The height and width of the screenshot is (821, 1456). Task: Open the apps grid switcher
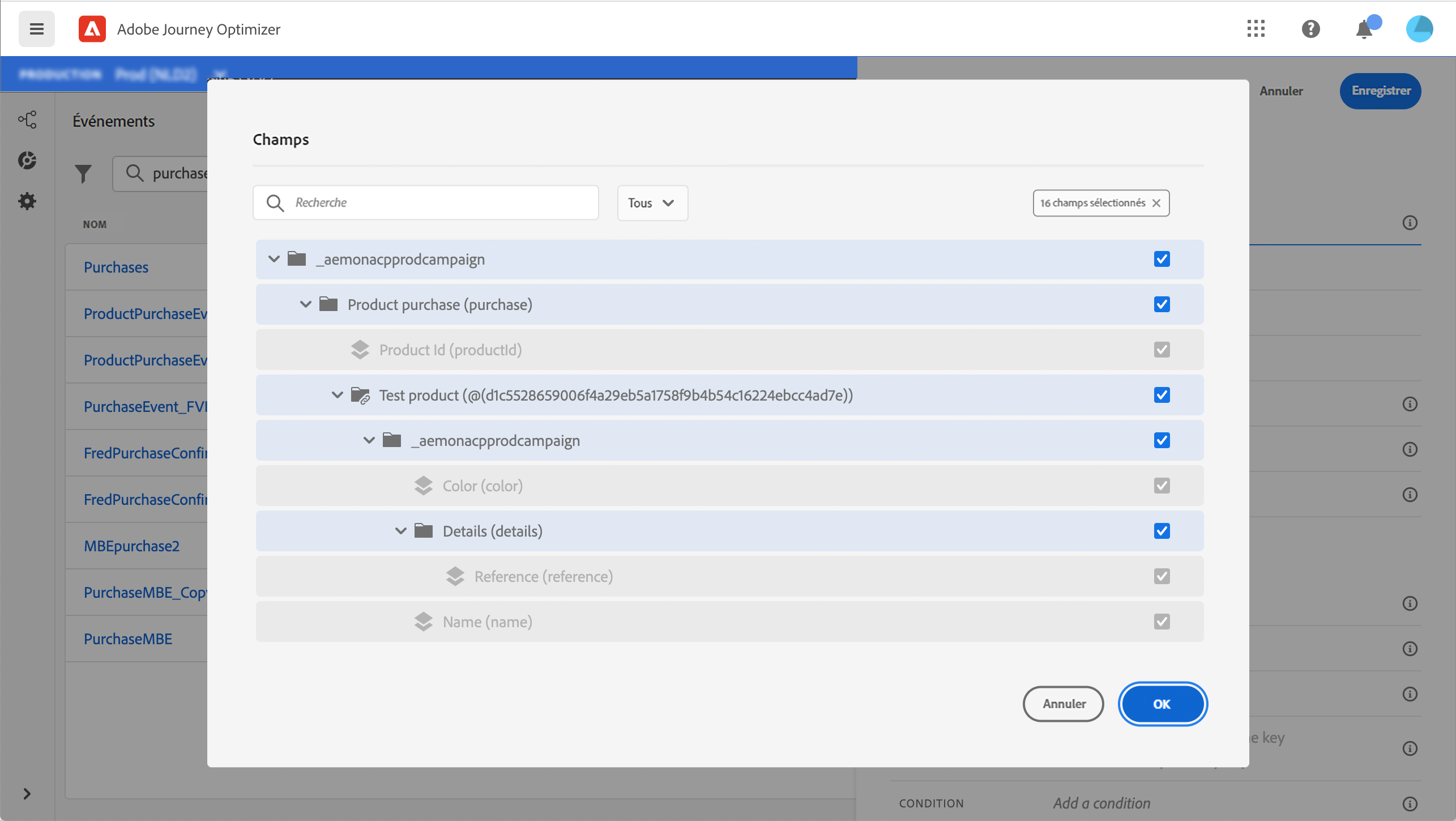pos(1256,29)
